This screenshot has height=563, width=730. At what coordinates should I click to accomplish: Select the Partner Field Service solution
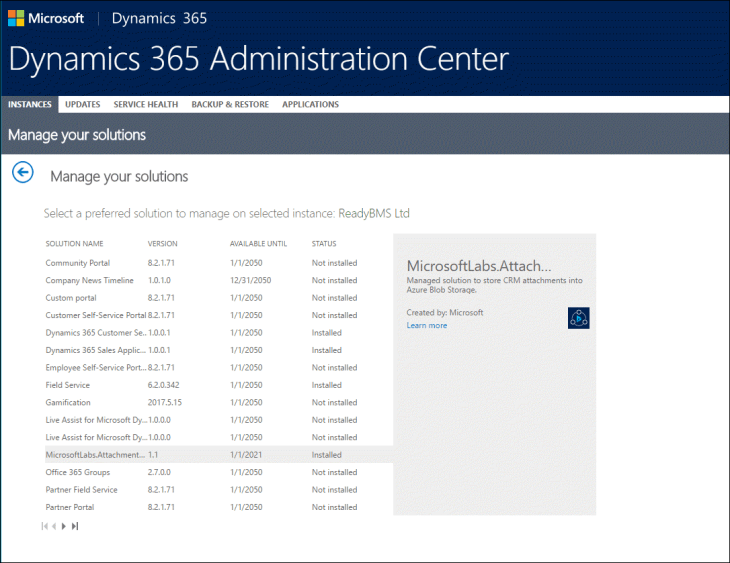click(x=219, y=490)
